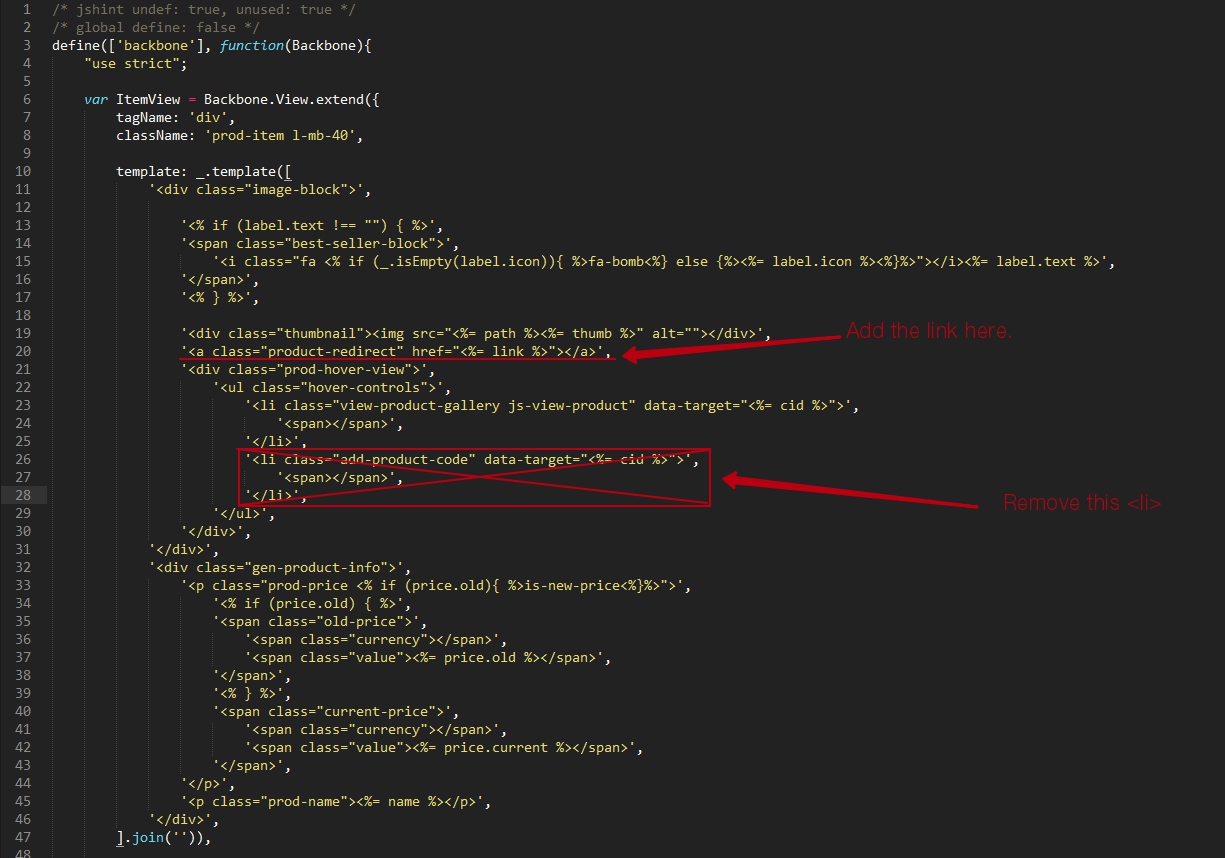
Task: Place cursor on the "use strict" string
Action: coord(136,63)
